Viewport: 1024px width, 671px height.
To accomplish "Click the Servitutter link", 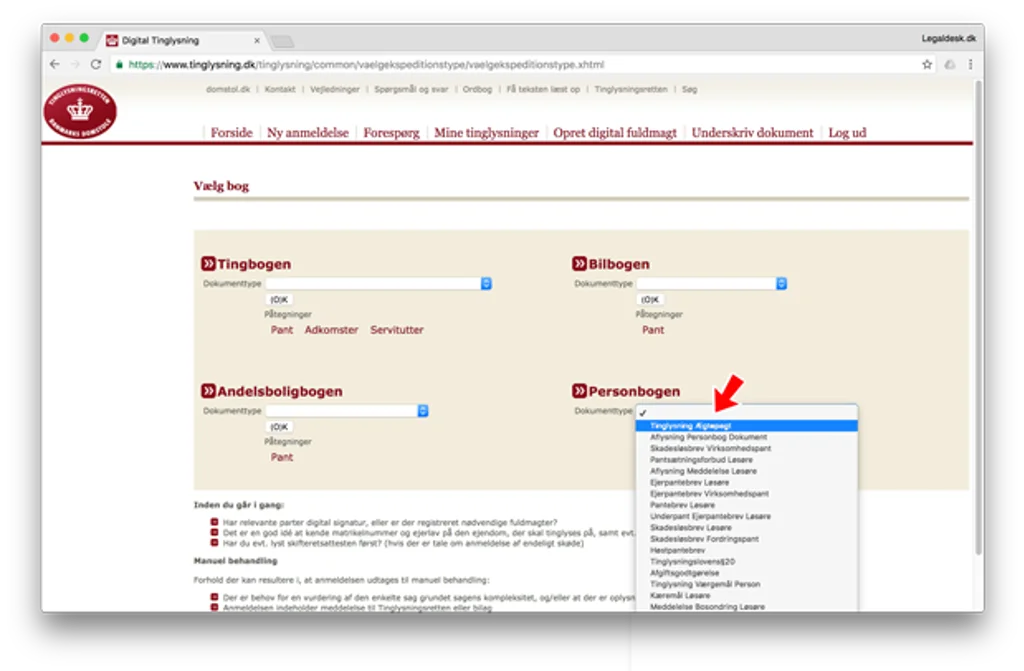I will 396,330.
